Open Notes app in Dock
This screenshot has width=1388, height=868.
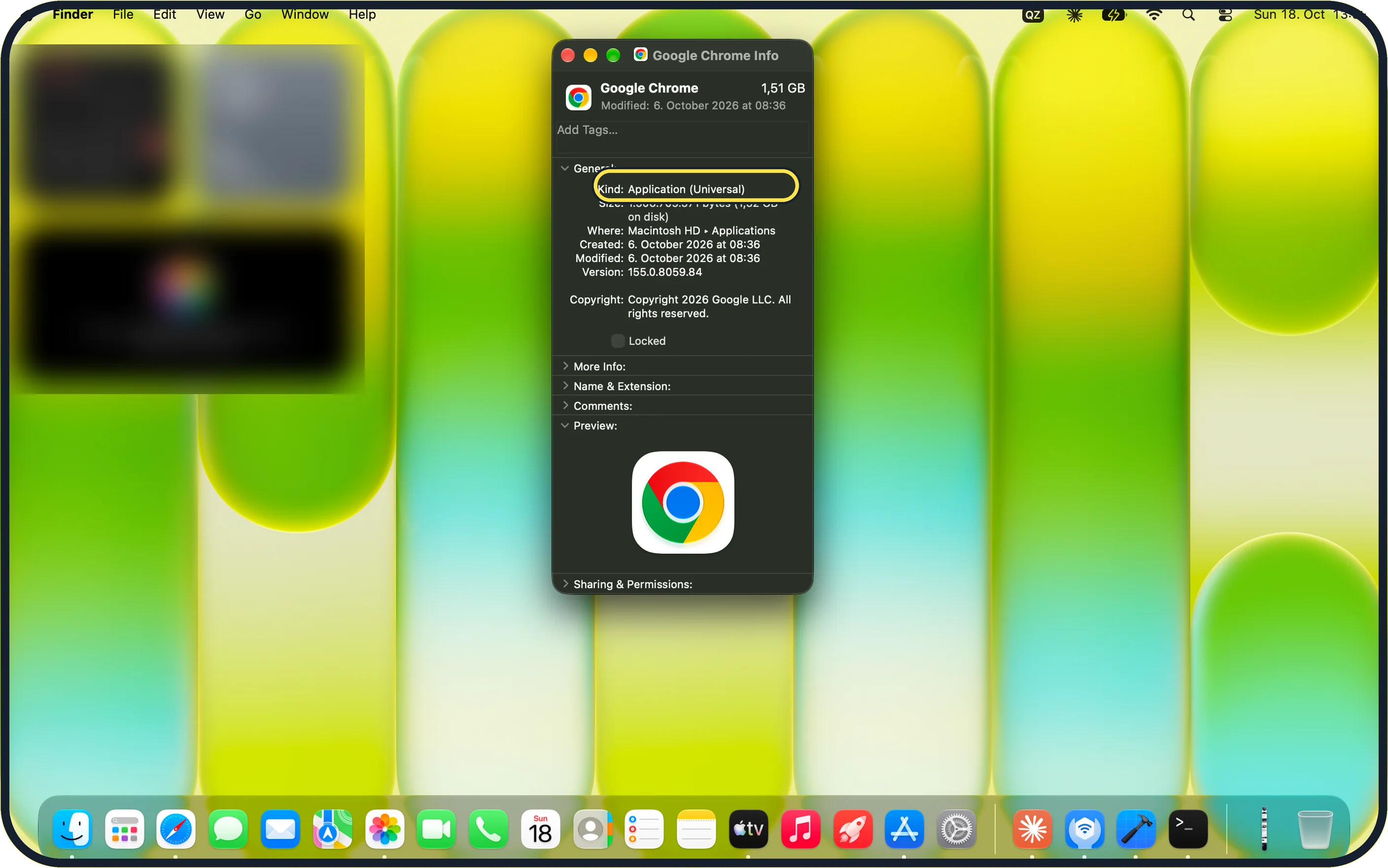(696, 829)
